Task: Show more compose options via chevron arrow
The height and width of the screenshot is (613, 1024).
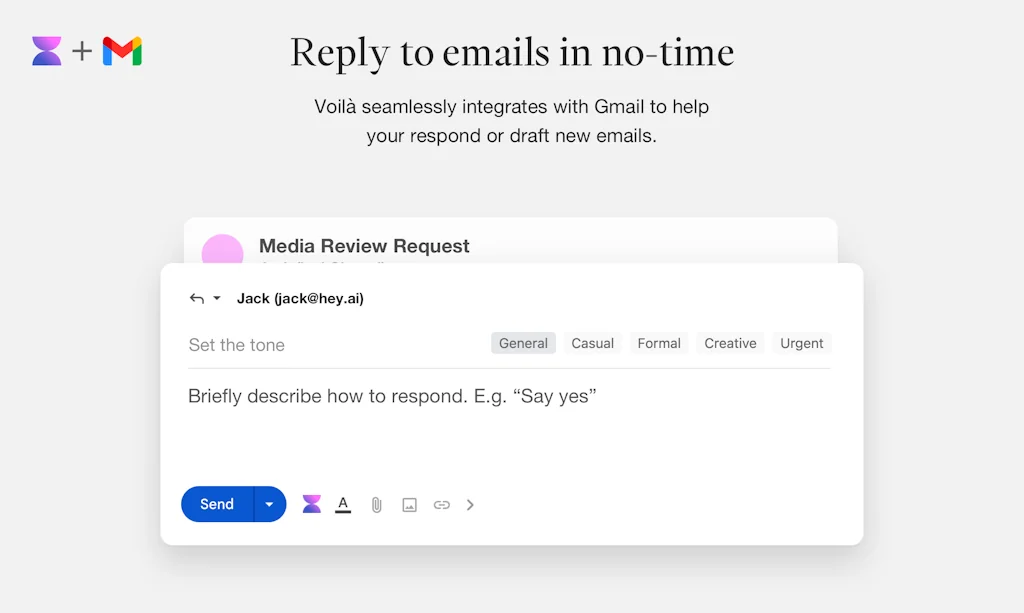Action: 470,505
